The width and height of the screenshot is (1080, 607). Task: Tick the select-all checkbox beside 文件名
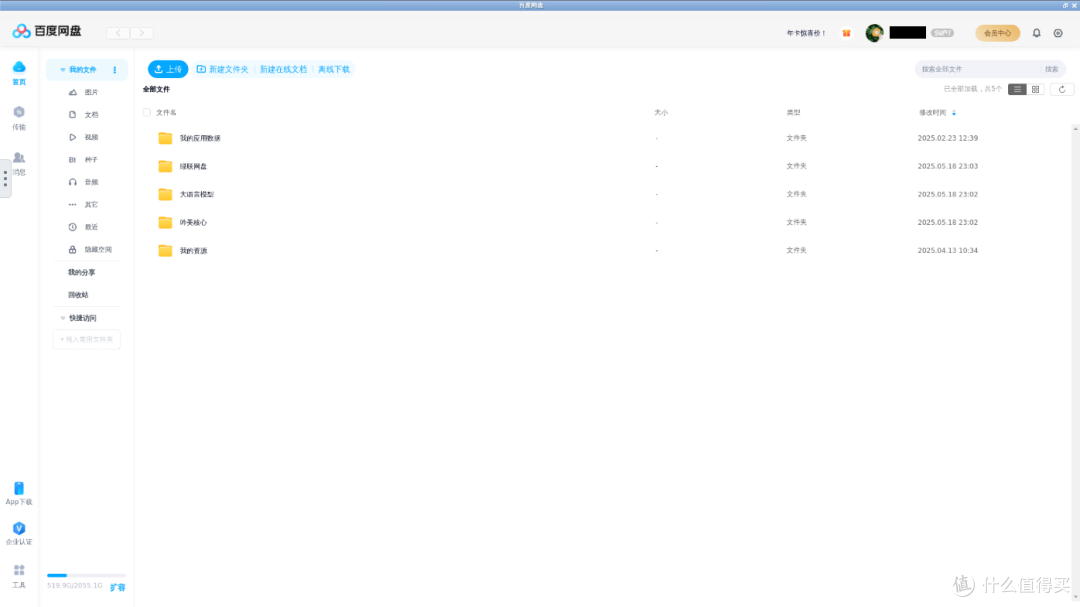[x=147, y=112]
